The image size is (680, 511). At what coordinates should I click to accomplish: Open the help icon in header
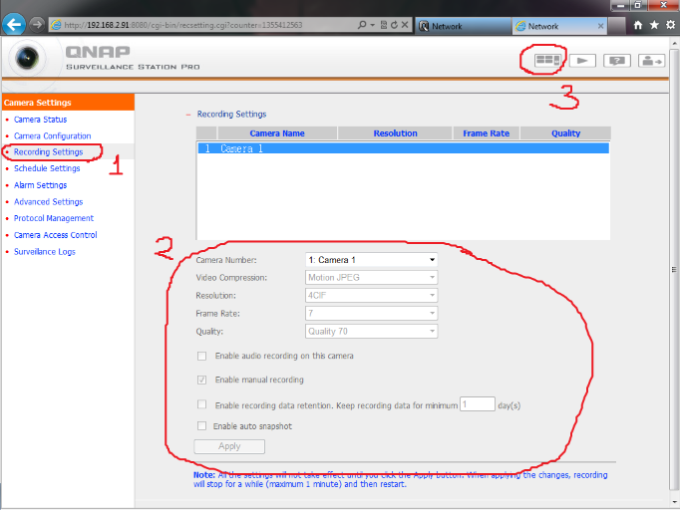[618, 60]
